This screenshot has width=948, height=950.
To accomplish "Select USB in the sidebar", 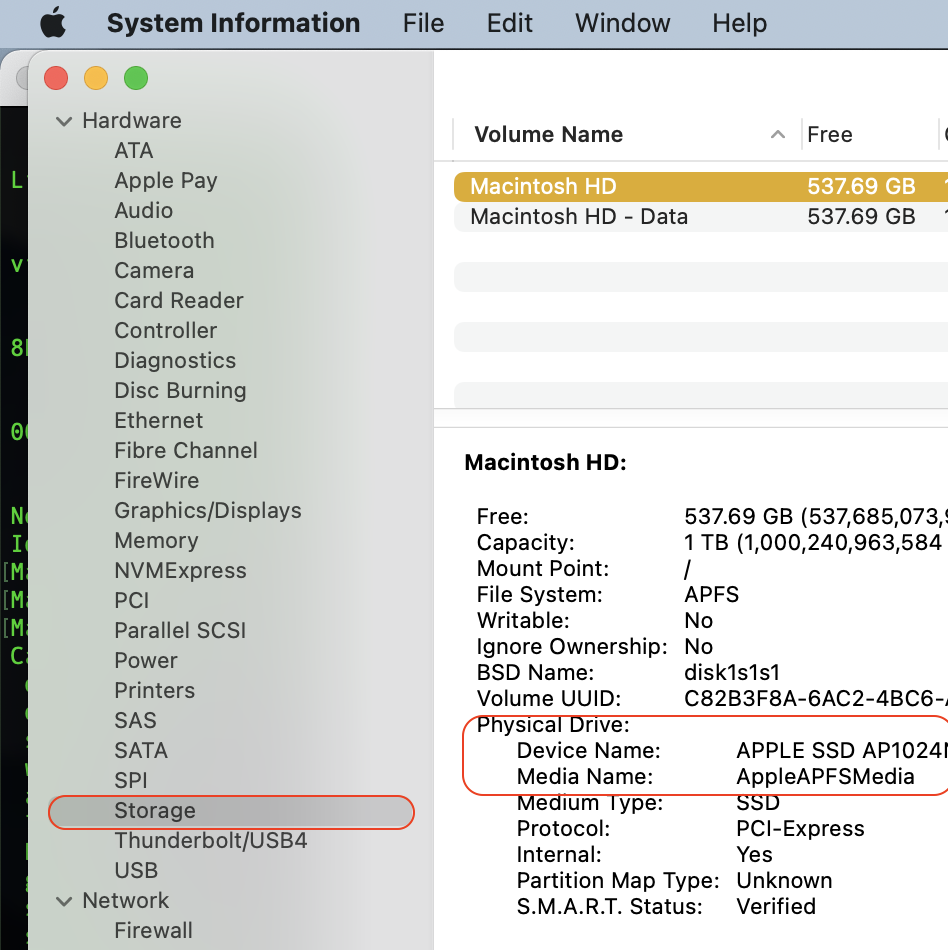I will tap(136, 871).
